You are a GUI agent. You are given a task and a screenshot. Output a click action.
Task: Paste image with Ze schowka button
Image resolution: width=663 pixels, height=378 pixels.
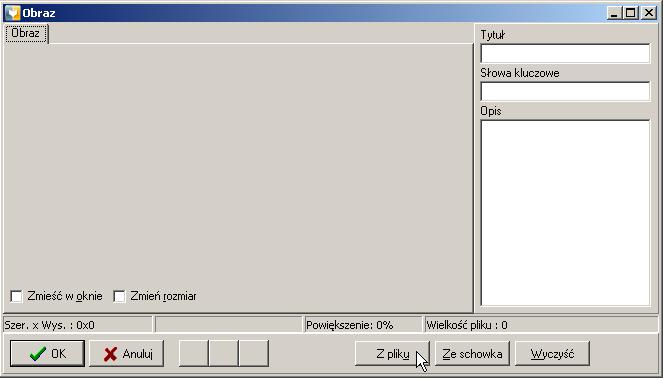472,353
